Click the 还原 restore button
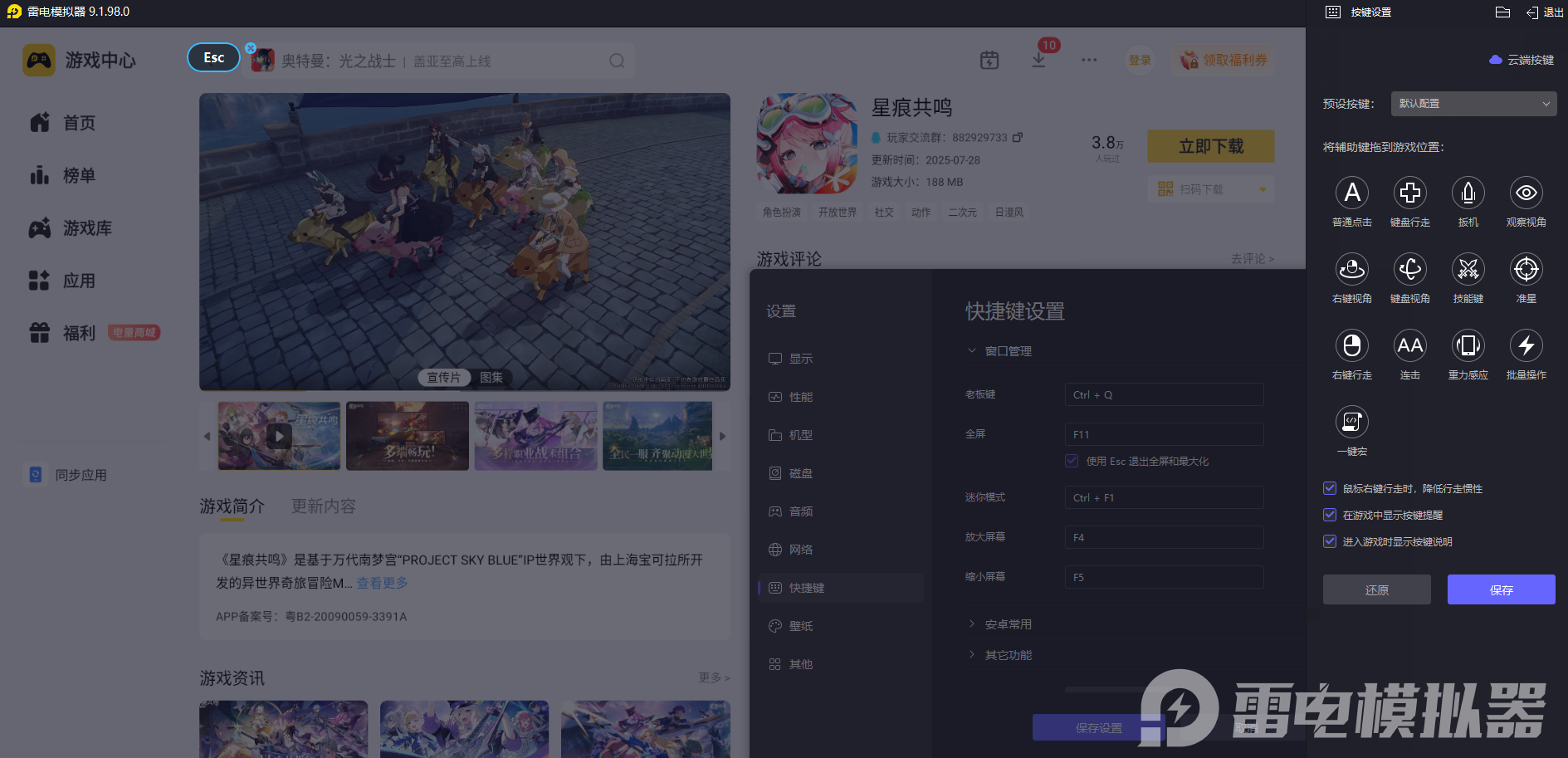1568x758 pixels. [1377, 589]
